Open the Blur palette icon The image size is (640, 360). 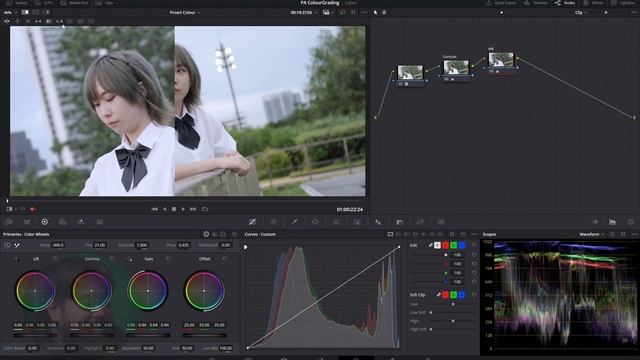(378, 222)
